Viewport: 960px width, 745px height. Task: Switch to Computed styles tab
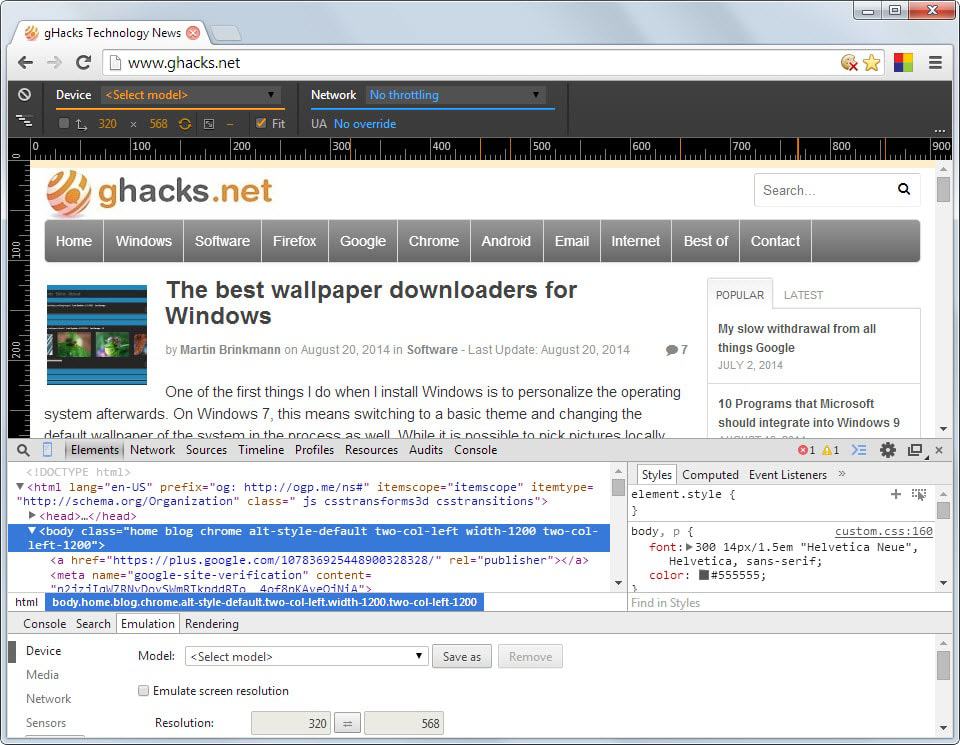(x=710, y=475)
